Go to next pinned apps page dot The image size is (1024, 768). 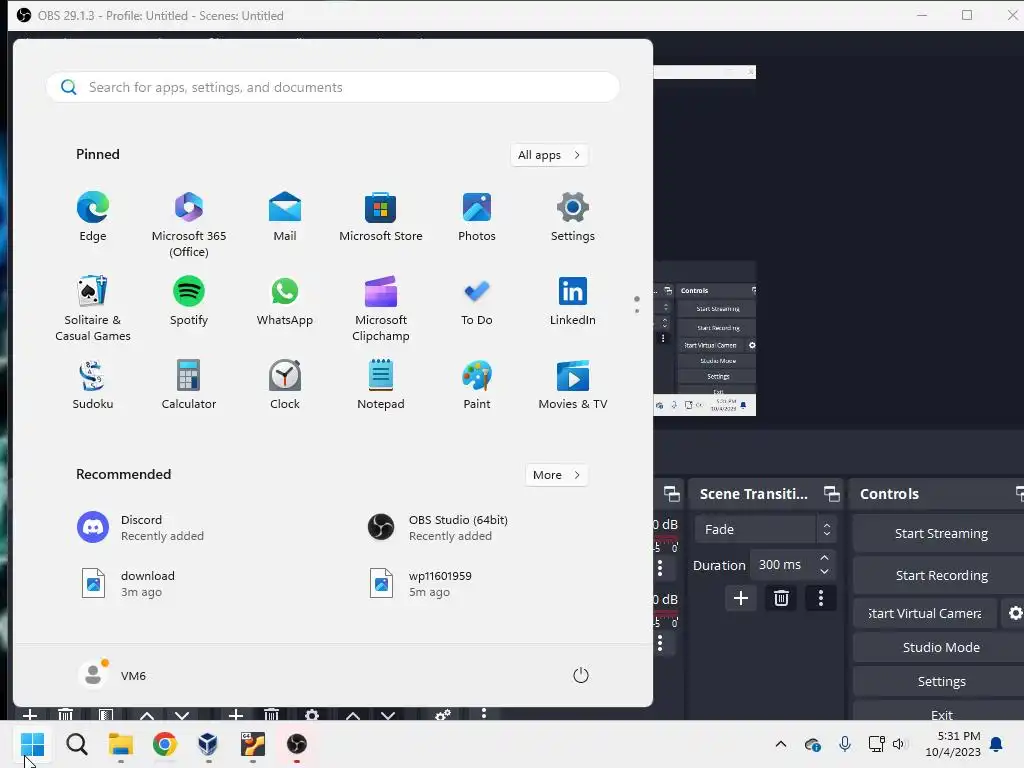click(x=637, y=311)
